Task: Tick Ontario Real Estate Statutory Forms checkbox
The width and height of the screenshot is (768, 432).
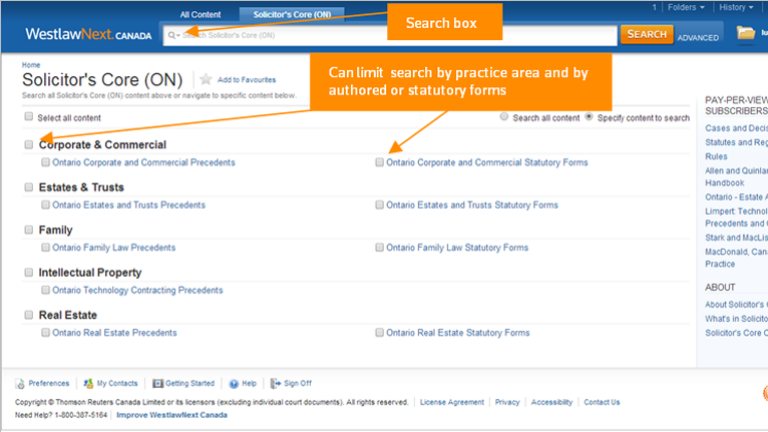Action: 379,333
